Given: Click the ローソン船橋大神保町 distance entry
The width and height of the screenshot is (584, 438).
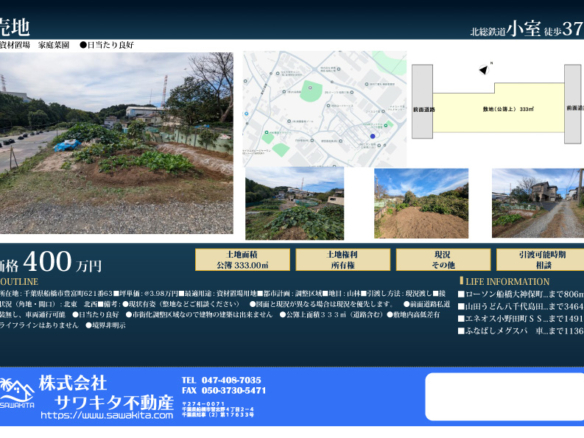Looking at the screenshot, I should (521, 294).
